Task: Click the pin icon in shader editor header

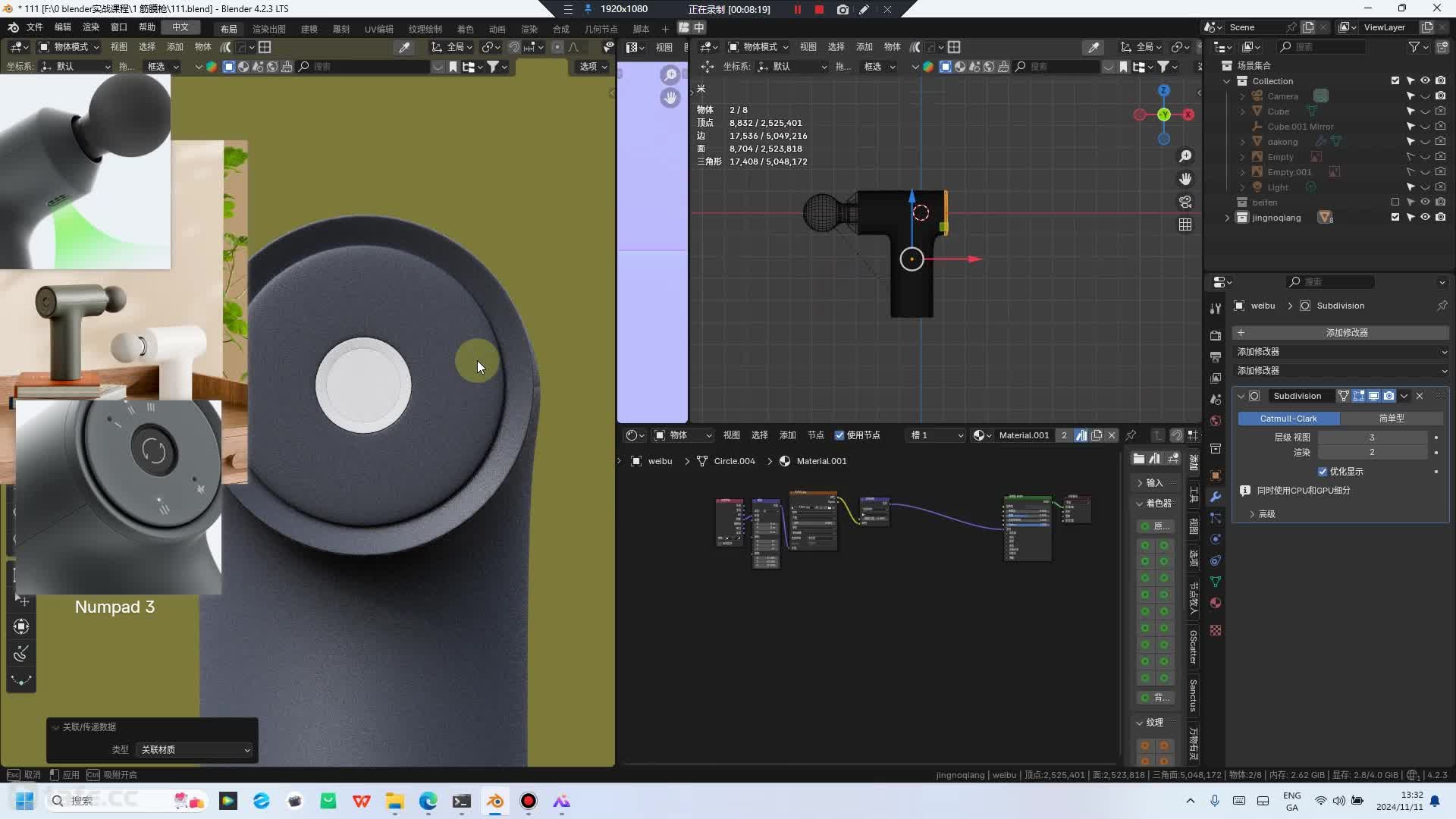Action: [x=1131, y=435]
